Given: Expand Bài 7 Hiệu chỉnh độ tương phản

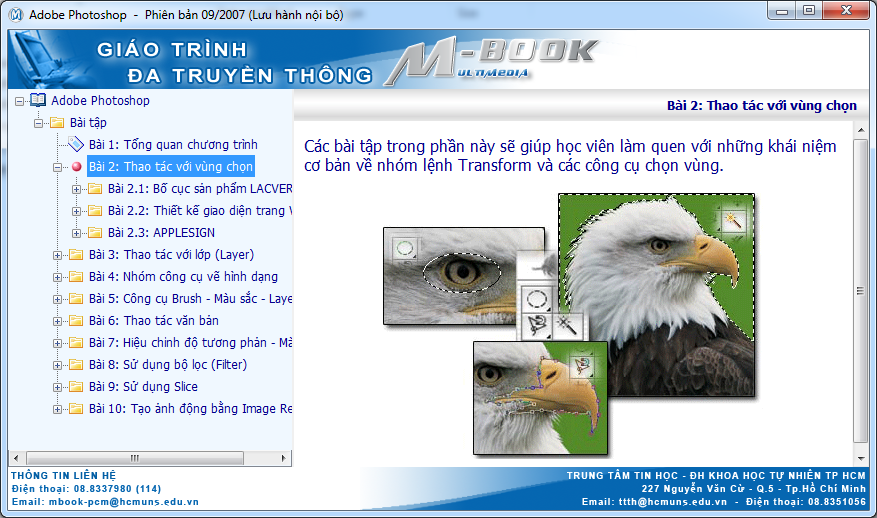Looking at the screenshot, I should pos(57,343).
